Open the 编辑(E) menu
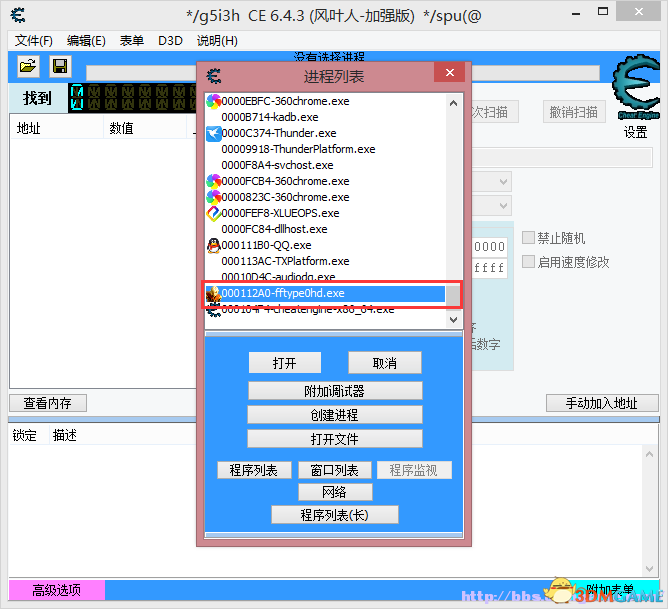This screenshot has width=668, height=609. 86,41
